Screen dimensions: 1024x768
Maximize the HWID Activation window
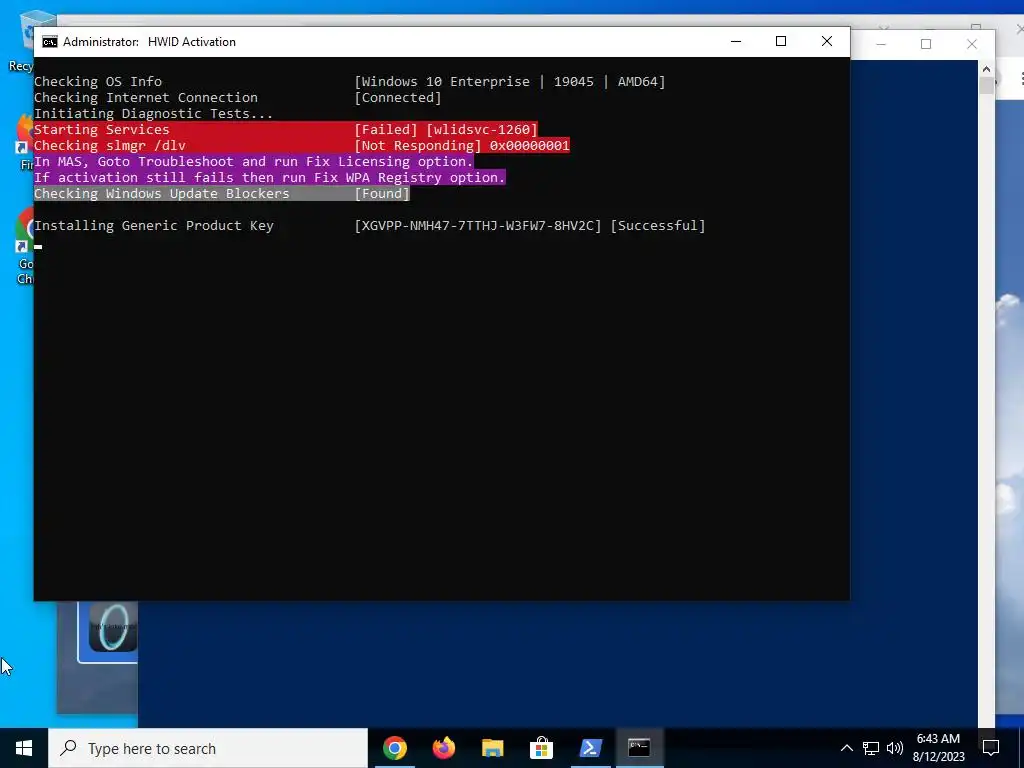[780, 41]
